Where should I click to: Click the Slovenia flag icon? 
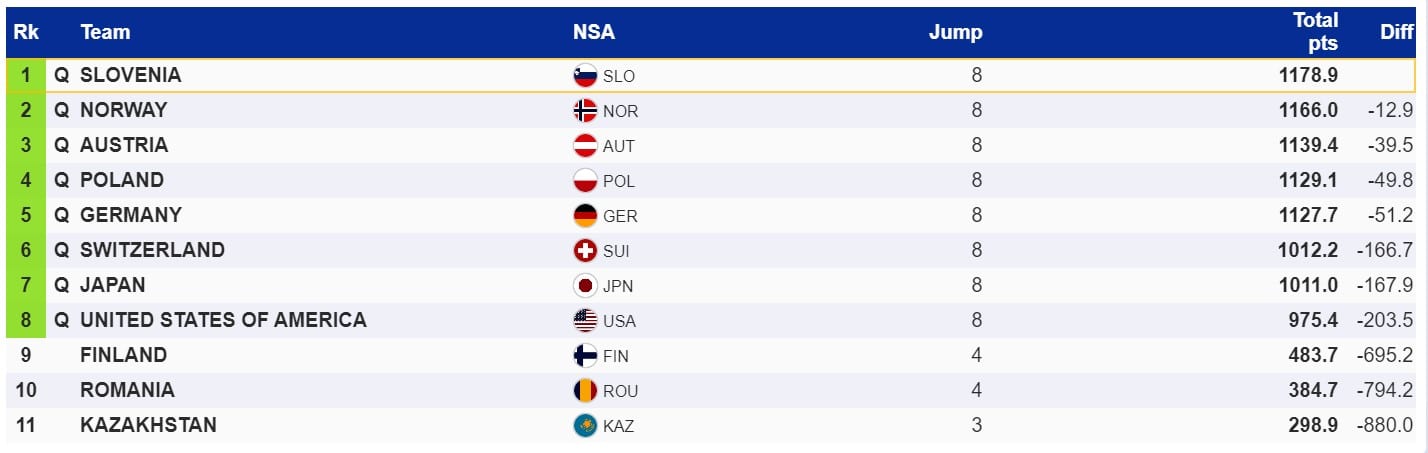click(585, 76)
